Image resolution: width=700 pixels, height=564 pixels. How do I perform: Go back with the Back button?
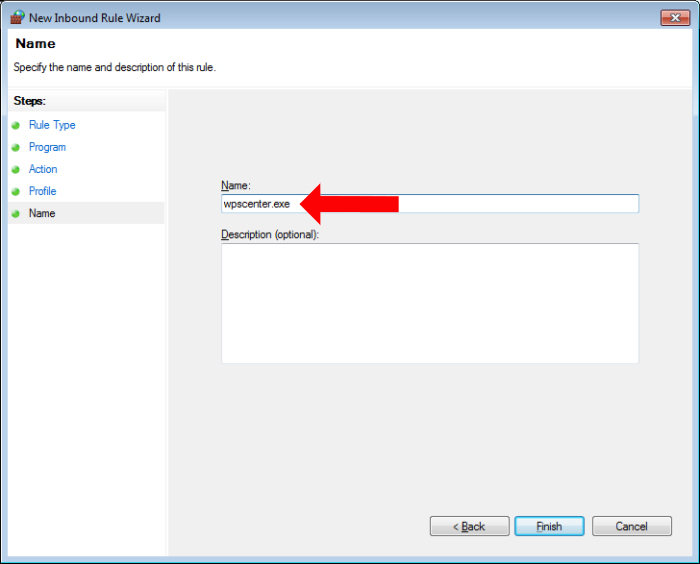click(469, 526)
